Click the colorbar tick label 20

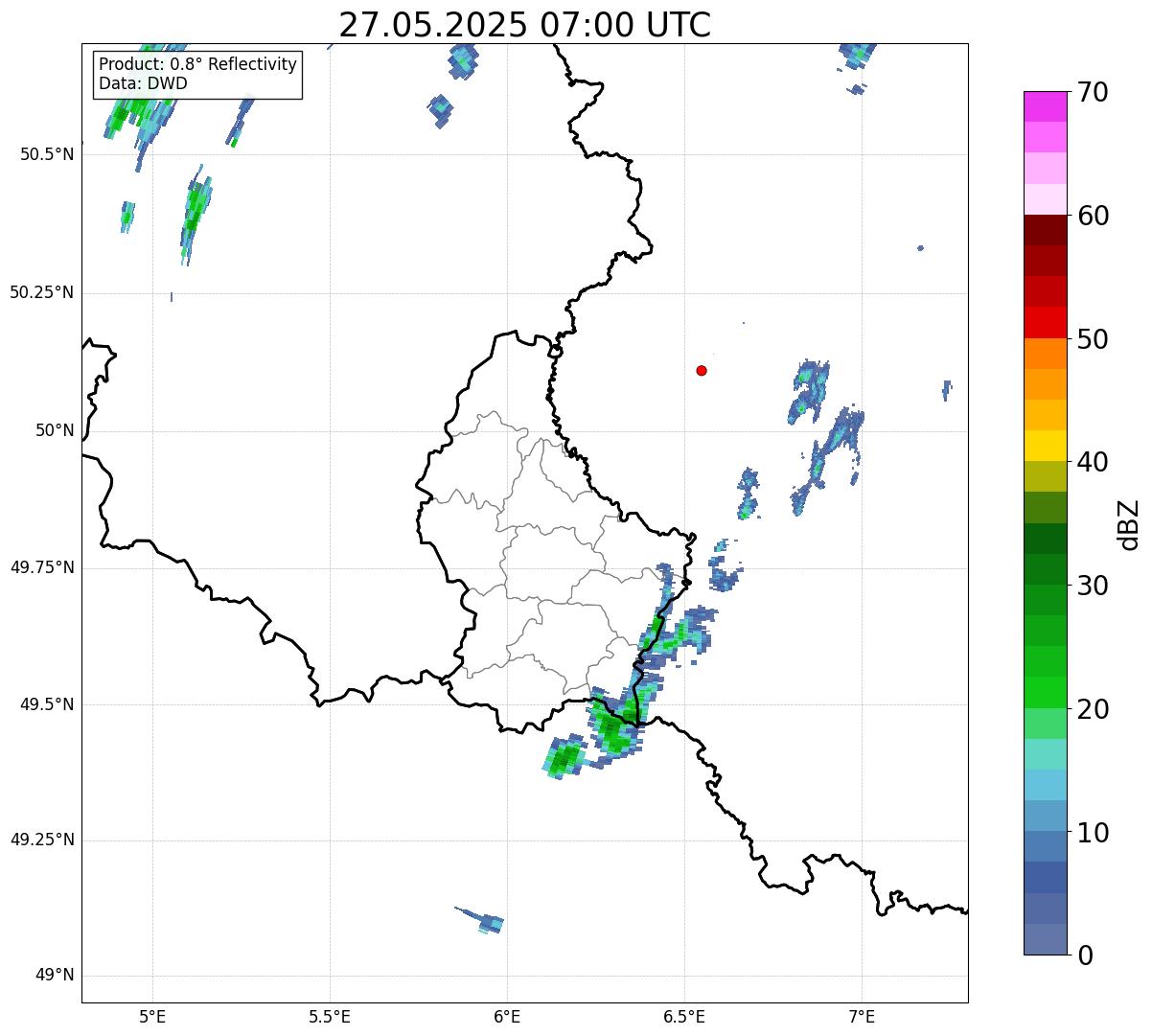click(x=1093, y=709)
